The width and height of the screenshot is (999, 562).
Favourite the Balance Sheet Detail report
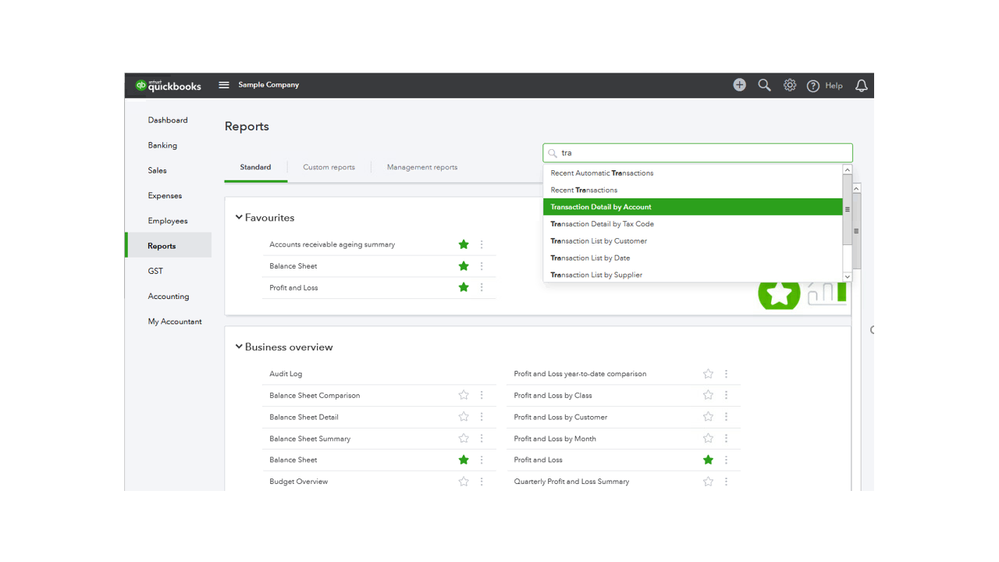[x=463, y=417]
